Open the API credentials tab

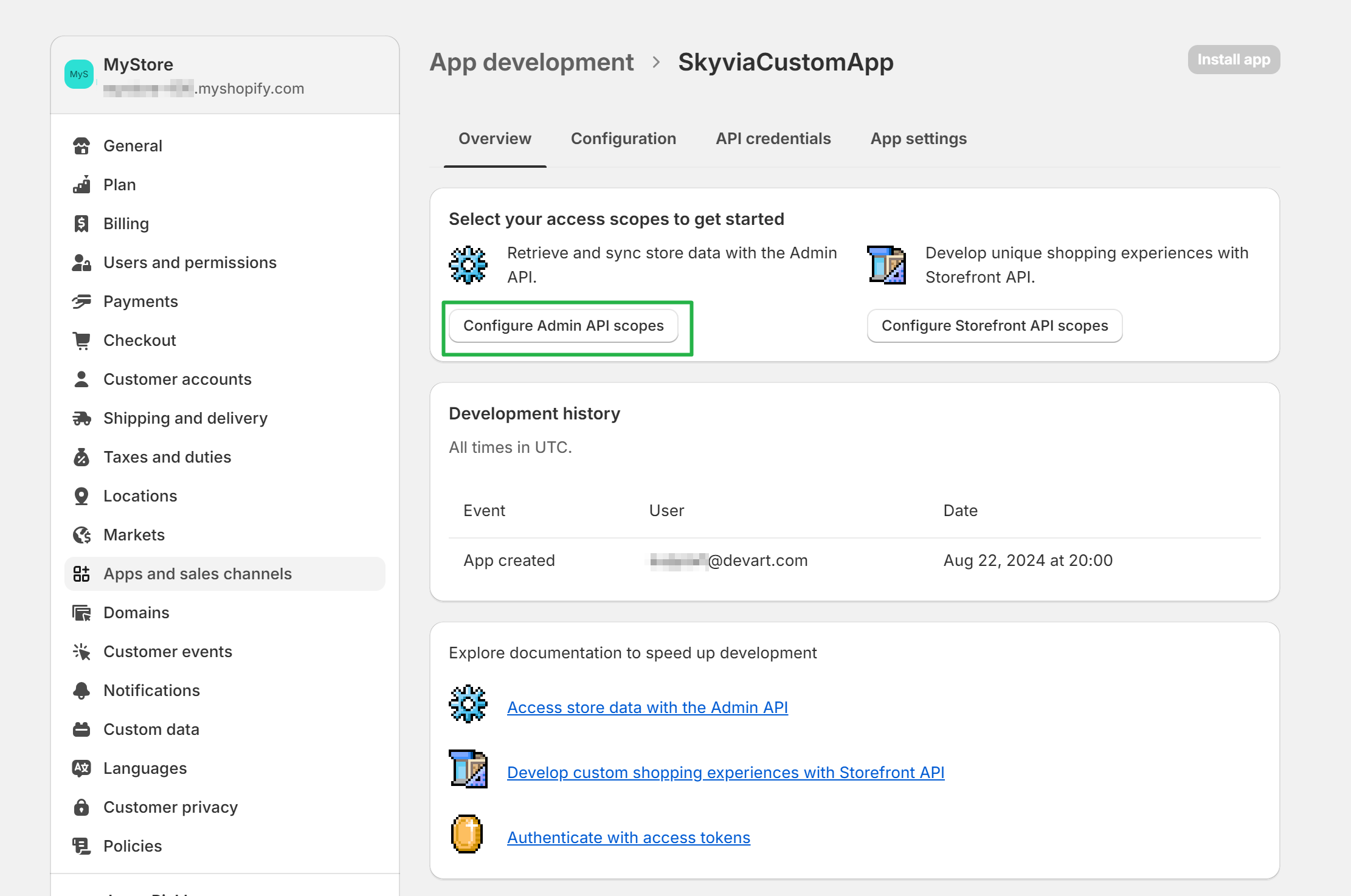[x=773, y=139]
